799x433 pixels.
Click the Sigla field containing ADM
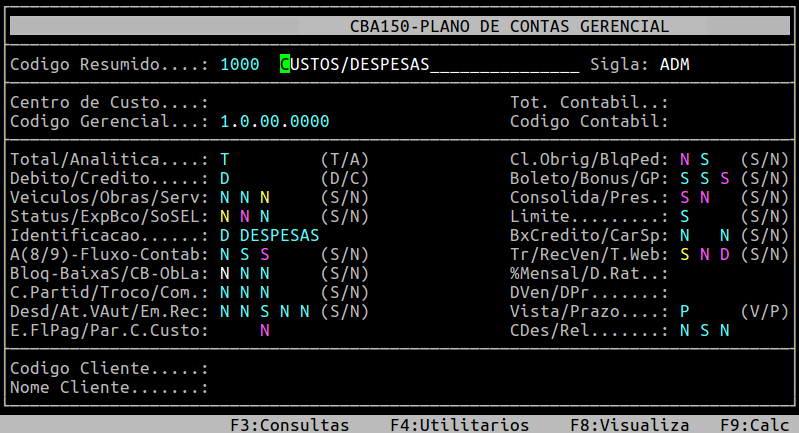click(x=675, y=65)
